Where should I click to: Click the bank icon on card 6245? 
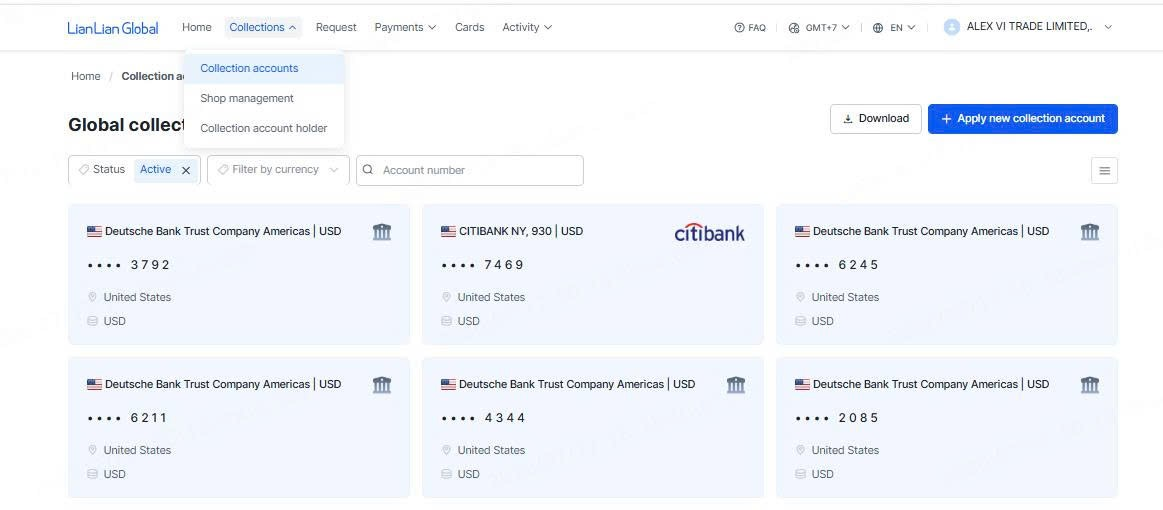[x=1090, y=232]
